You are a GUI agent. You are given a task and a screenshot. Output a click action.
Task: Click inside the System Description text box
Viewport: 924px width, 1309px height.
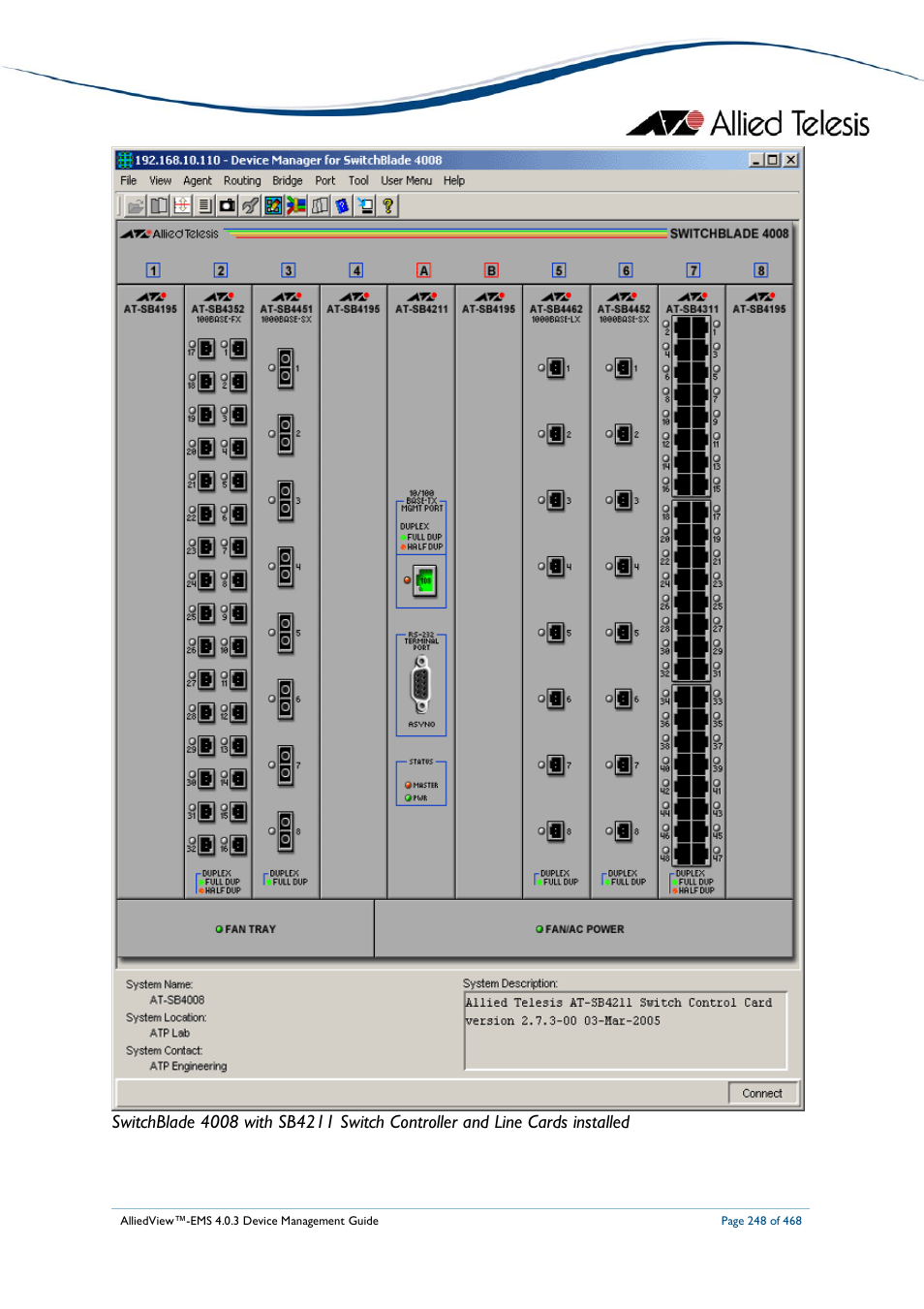[625, 1031]
